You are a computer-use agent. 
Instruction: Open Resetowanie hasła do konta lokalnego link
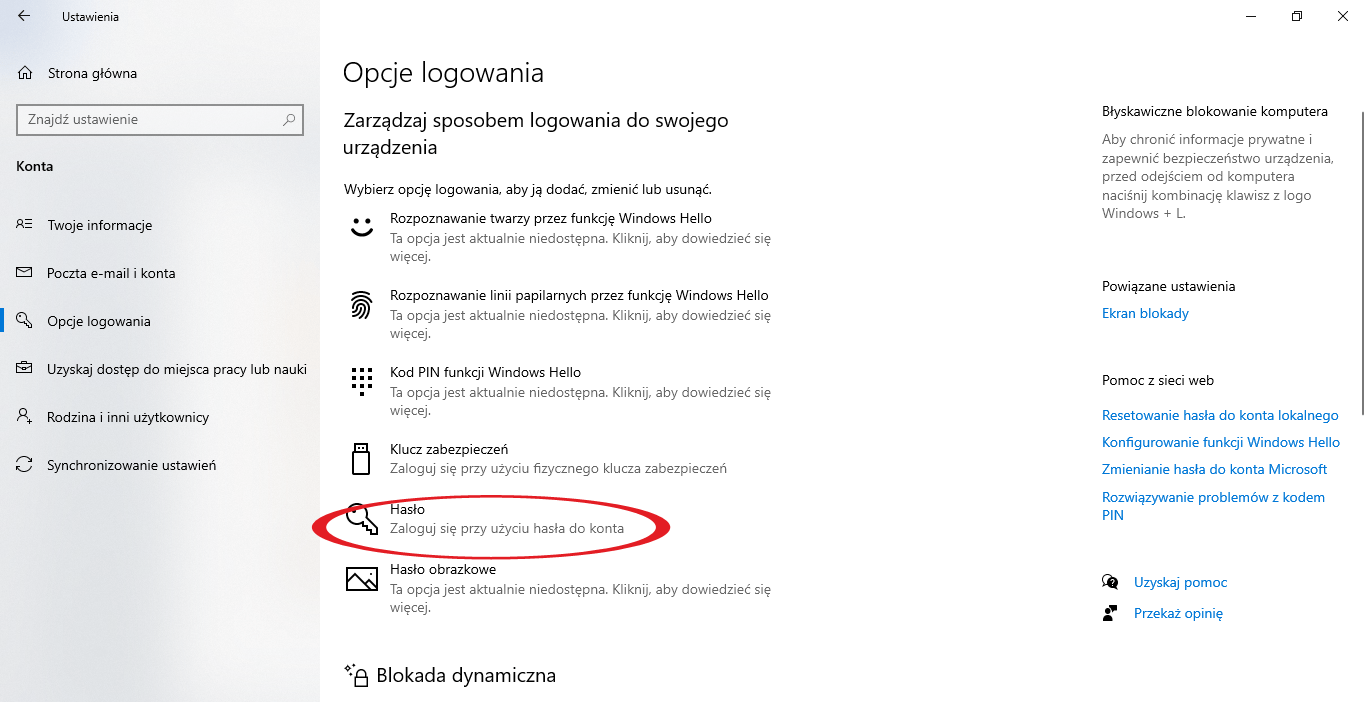point(1220,415)
